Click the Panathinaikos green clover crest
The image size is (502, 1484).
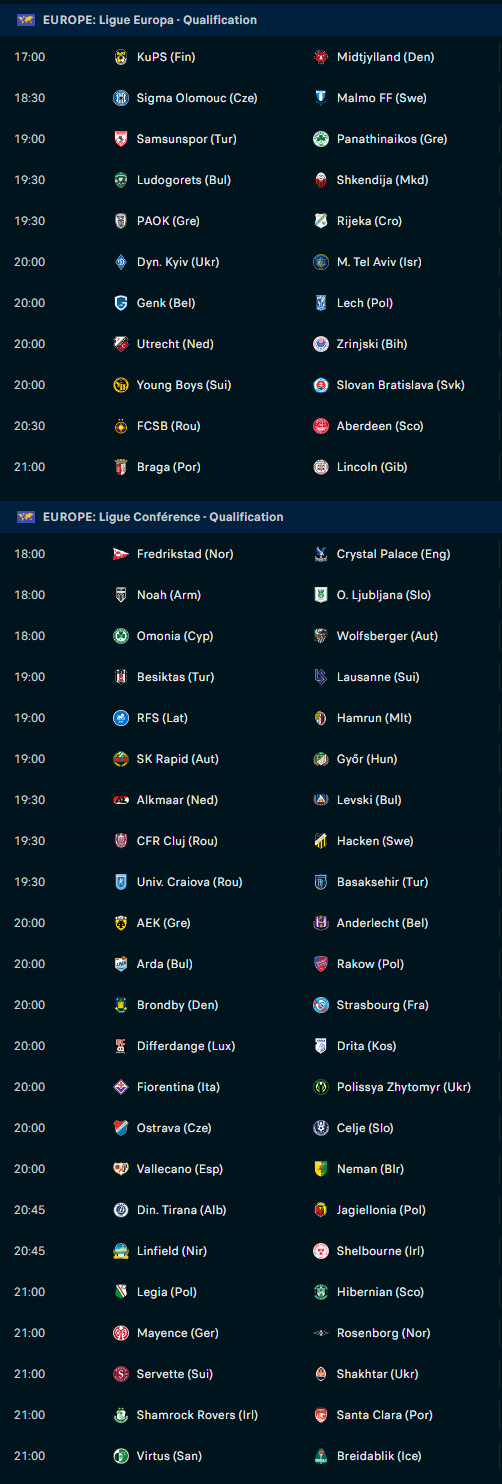coord(321,139)
